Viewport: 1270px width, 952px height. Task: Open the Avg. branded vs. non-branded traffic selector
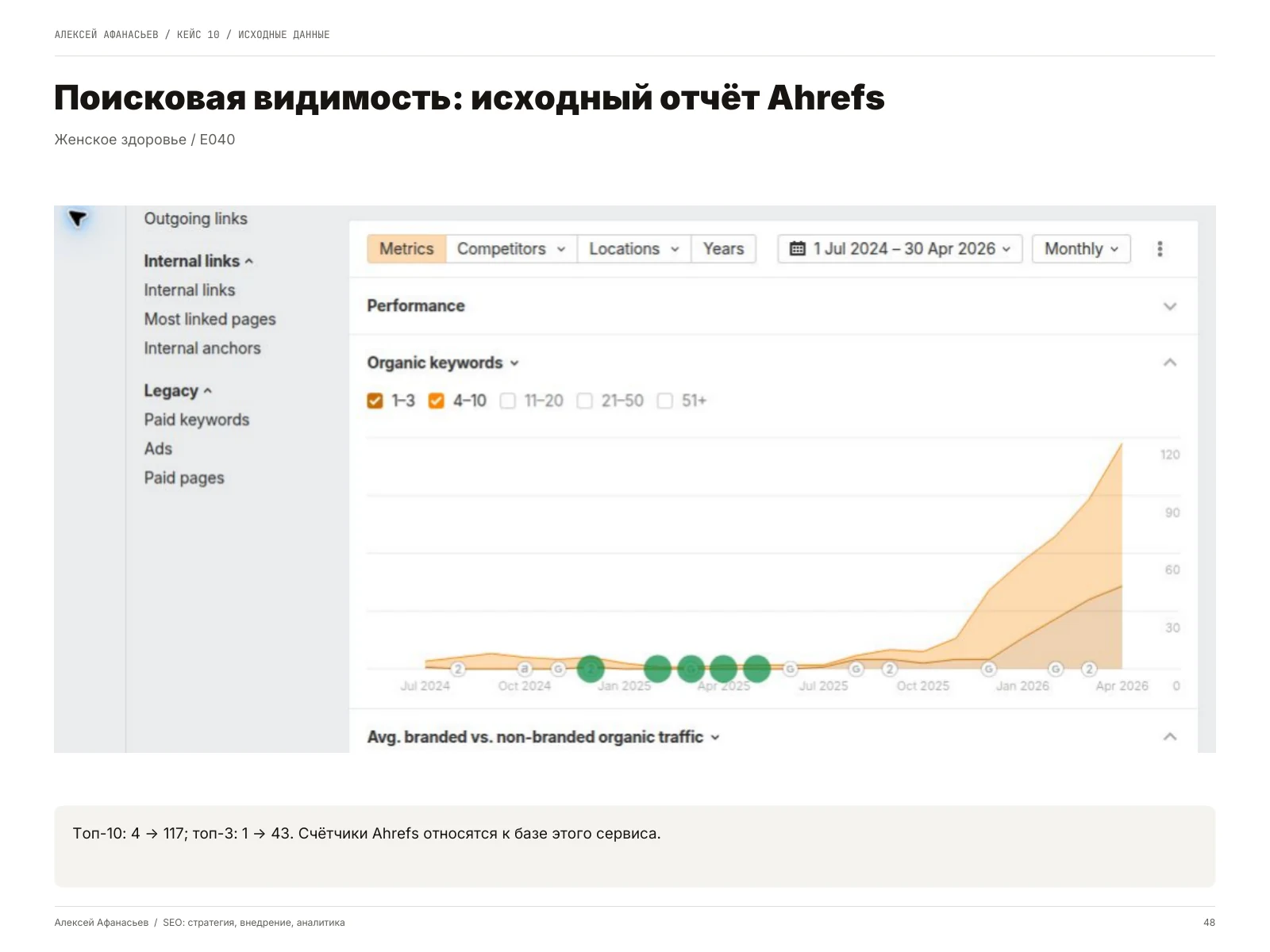pyautogui.click(x=544, y=737)
